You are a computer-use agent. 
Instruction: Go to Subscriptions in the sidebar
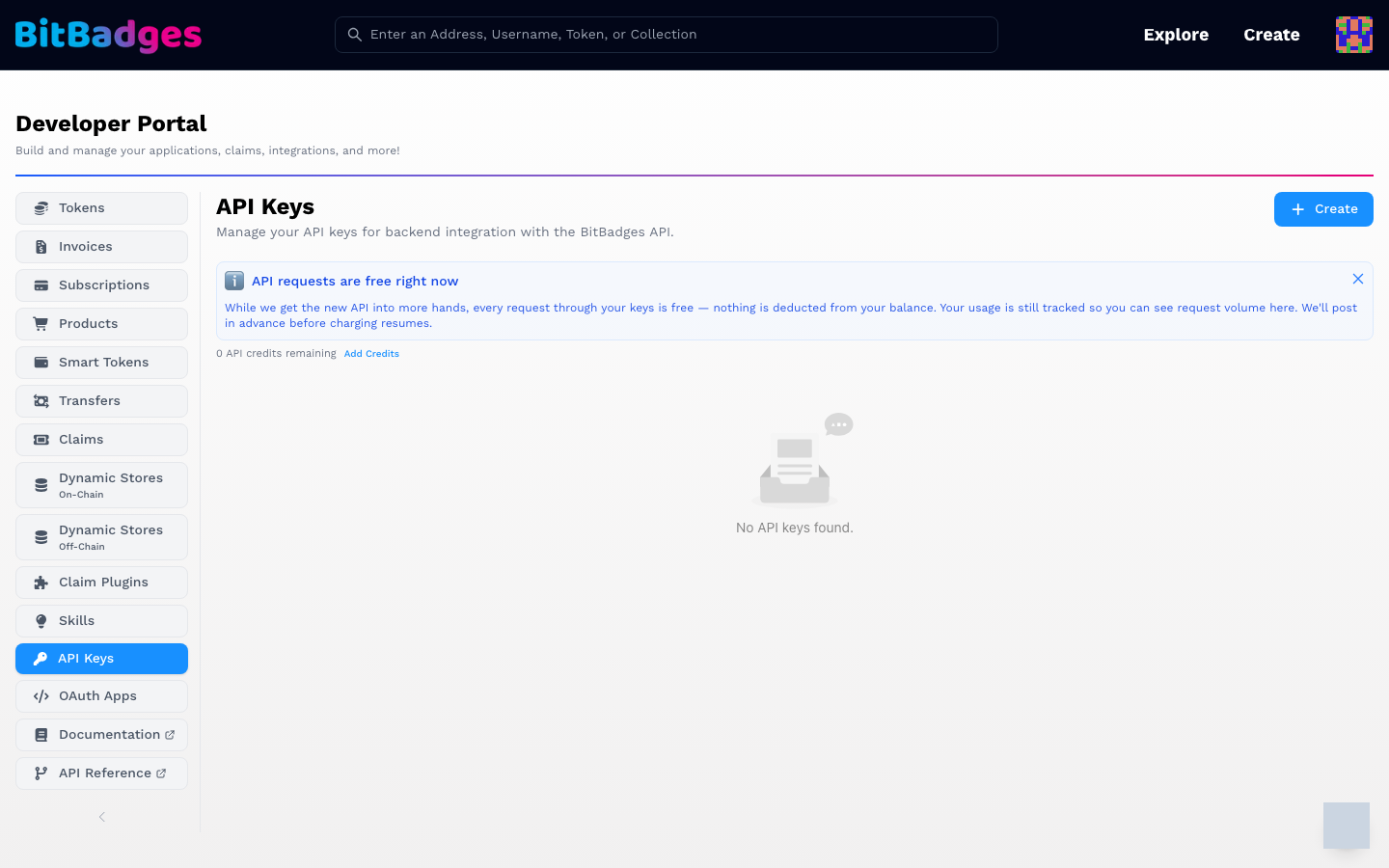(x=101, y=285)
